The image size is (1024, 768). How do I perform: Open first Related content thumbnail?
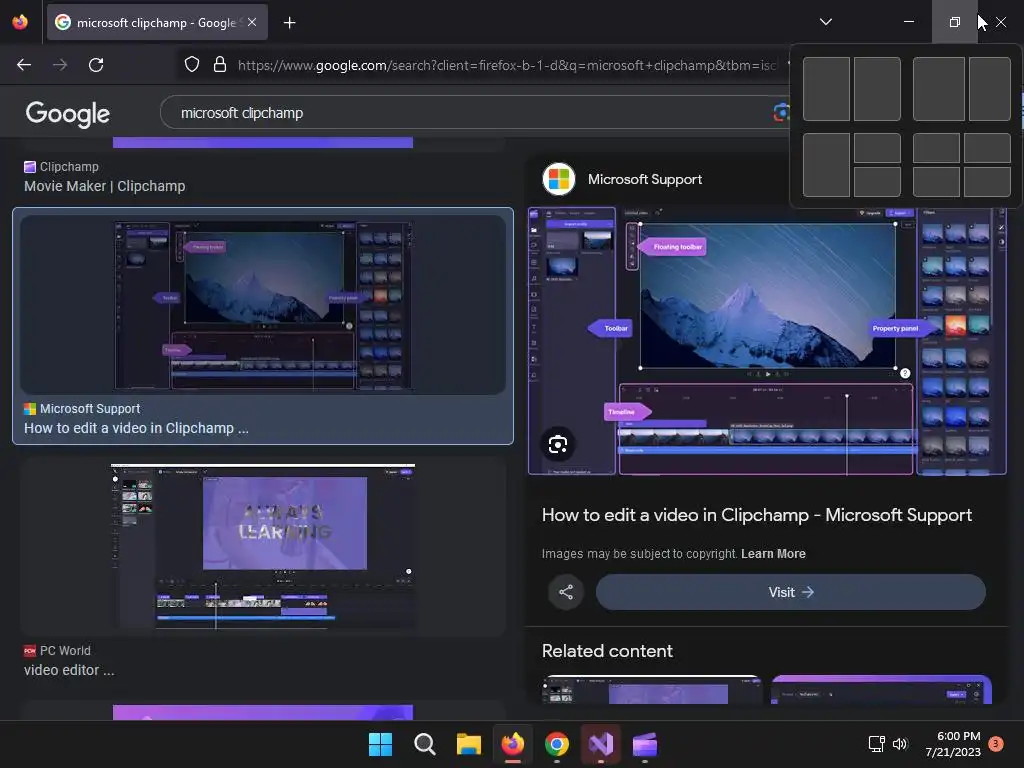[652, 690]
